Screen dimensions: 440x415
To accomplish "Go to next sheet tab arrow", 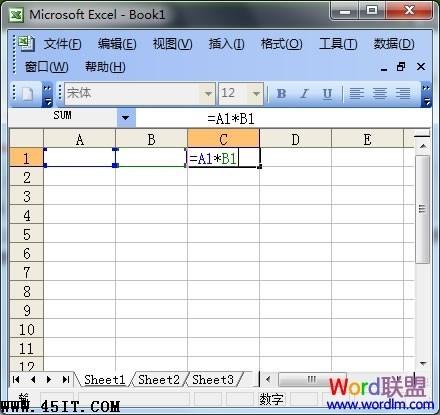I will 49,379.
